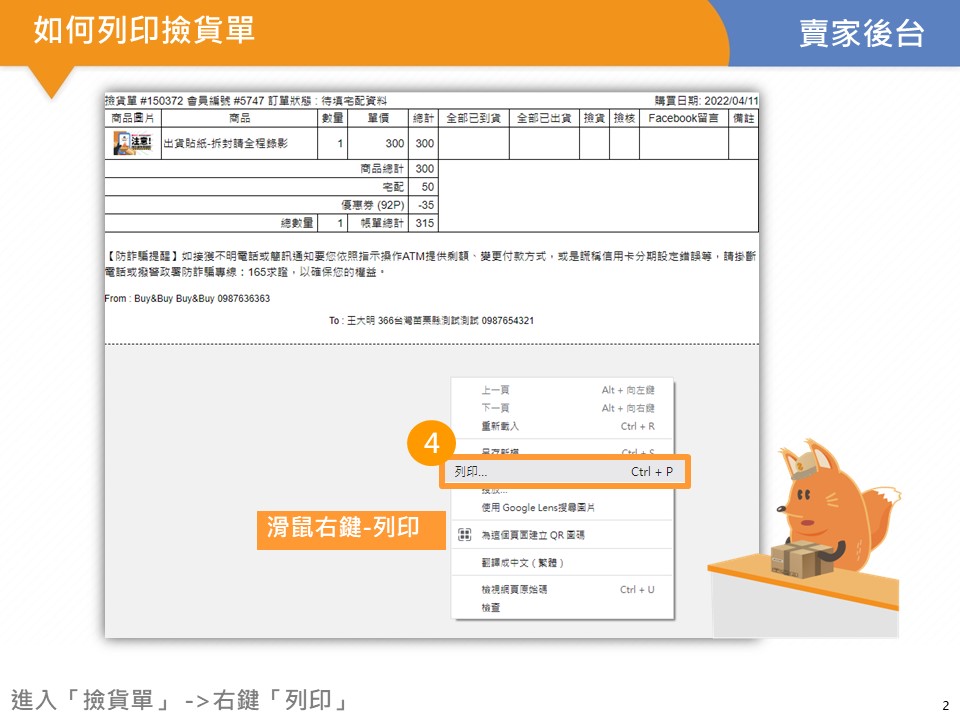The image size is (960, 720).
Task: Click 檢查 at bottom of context menu
Action: coord(491,607)
